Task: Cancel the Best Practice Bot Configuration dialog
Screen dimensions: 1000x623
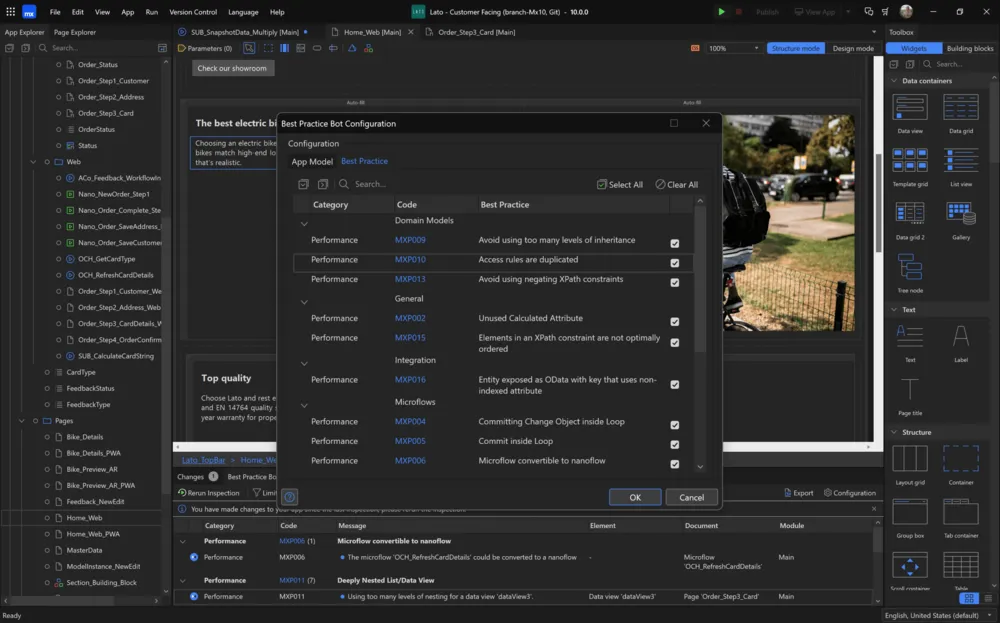Action: [691, 497]
